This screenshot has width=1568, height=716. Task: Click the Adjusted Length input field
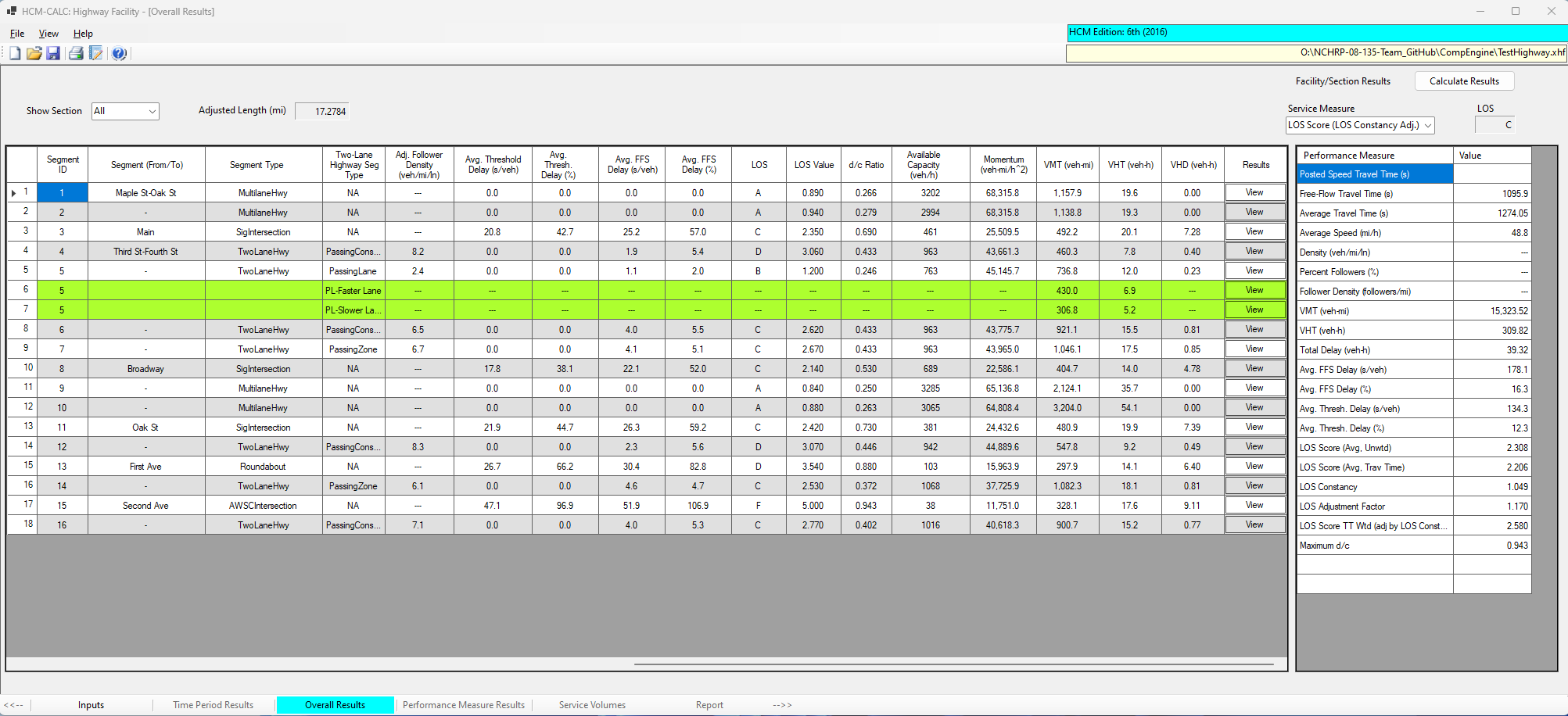tap(321, 110)
